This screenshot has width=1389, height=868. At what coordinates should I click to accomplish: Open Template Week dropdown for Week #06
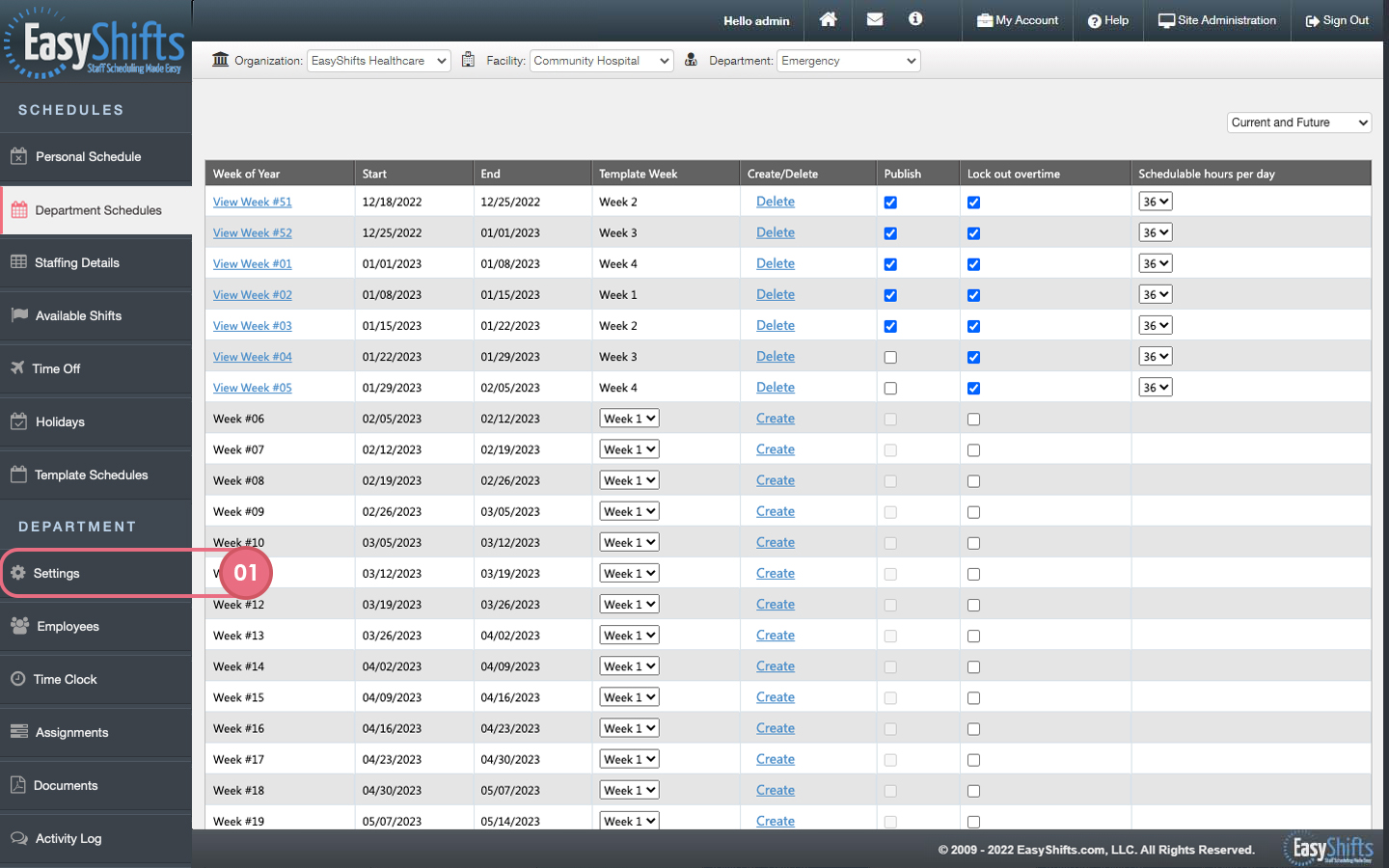click(x=629, y=419)
